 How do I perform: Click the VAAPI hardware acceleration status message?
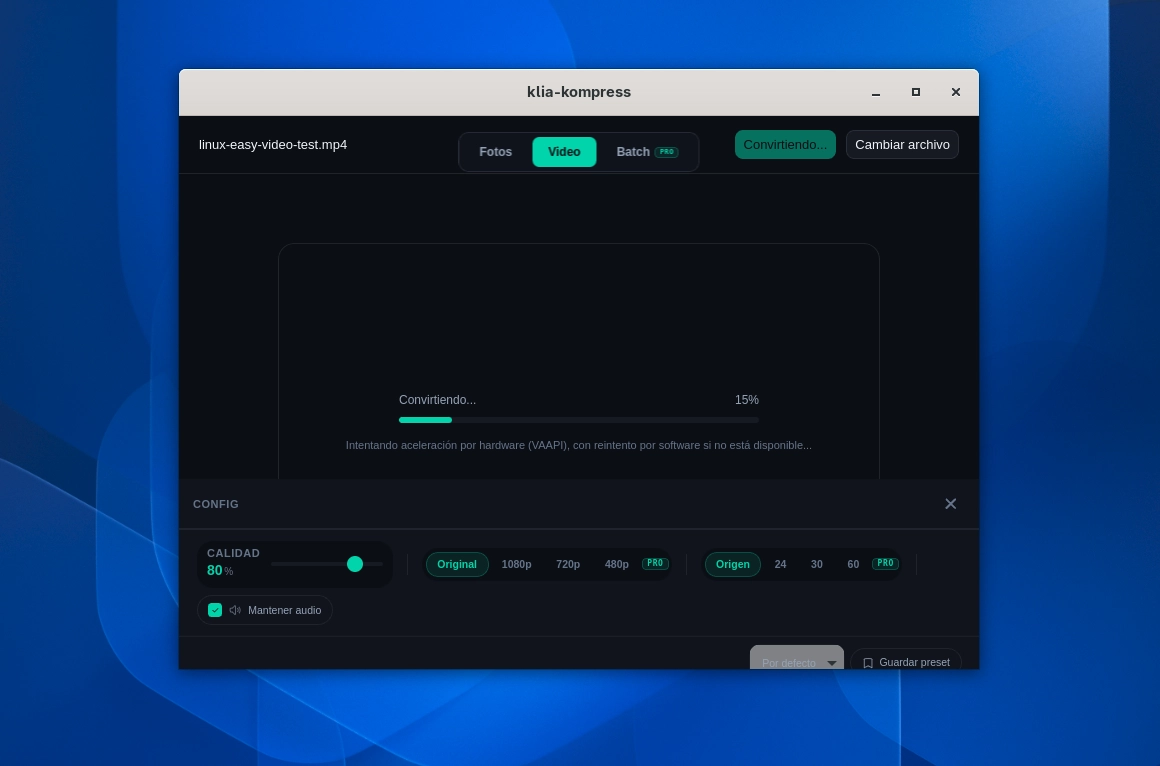click(579, 446)
